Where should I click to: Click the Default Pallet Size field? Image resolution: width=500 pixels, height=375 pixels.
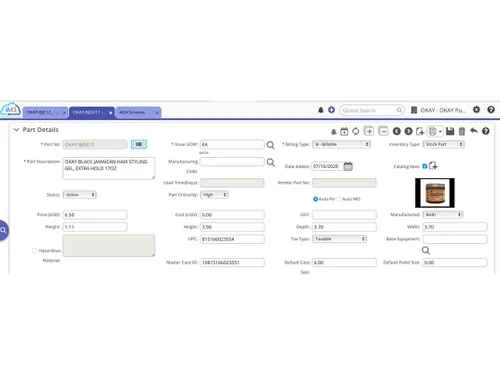click(x=455, y=263)
